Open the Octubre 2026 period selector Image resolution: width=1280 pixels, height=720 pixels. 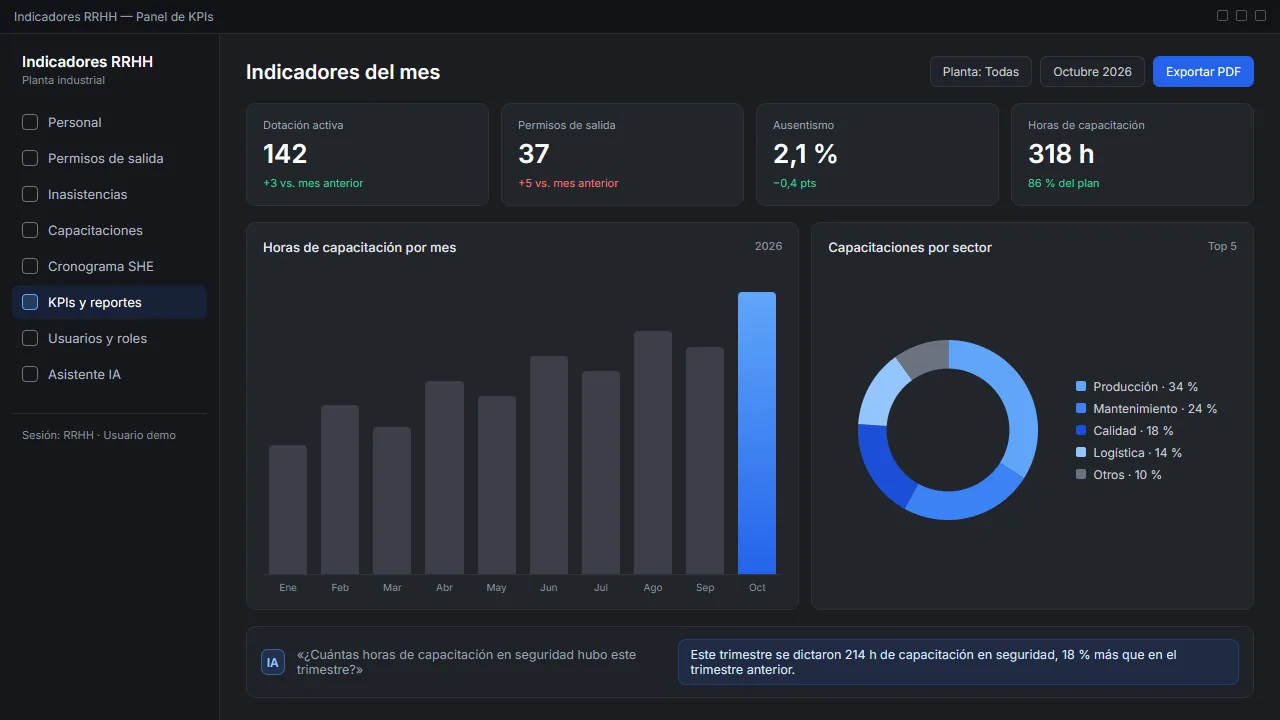[x=1092, y=72]
